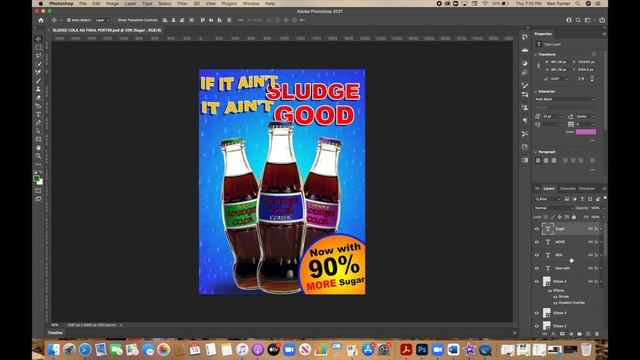Open Photoshop from the Dock
640x360 pixels.
tap(422, 349)
